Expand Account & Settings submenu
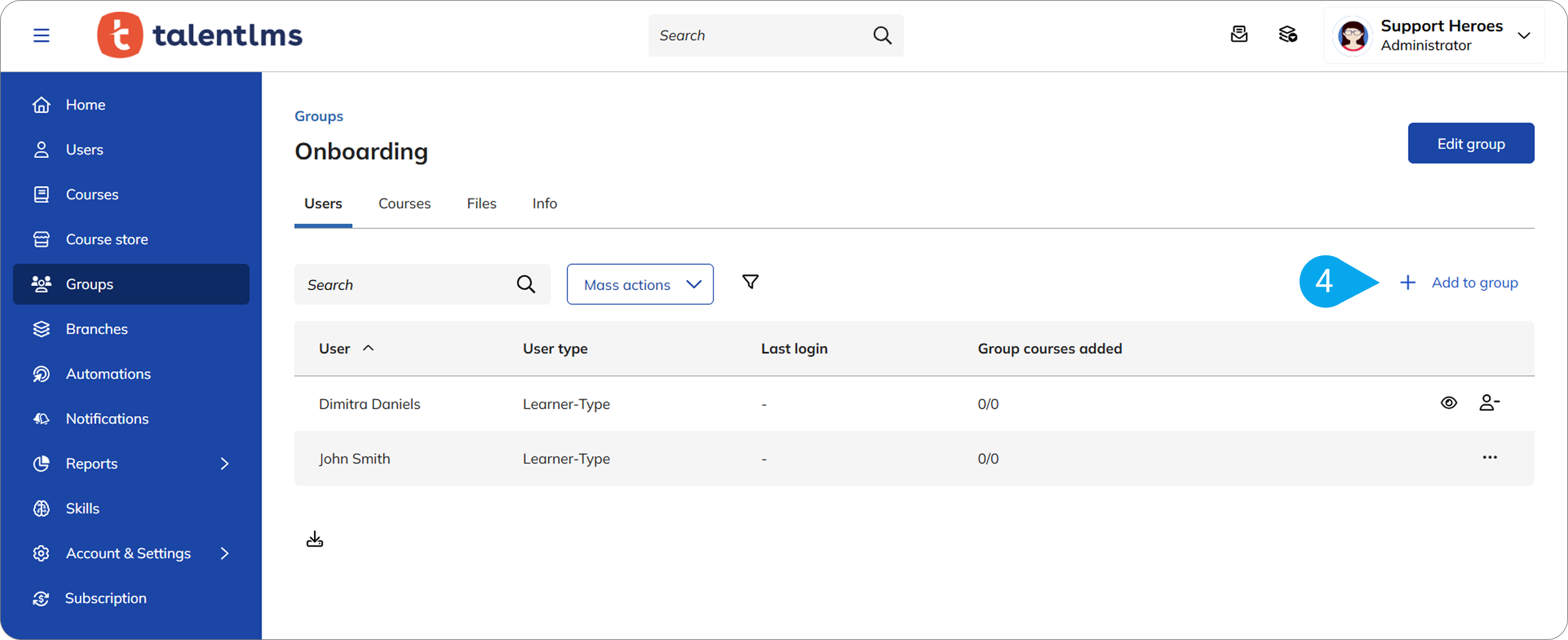The image size is (1568, 640). tap(225, 554)
